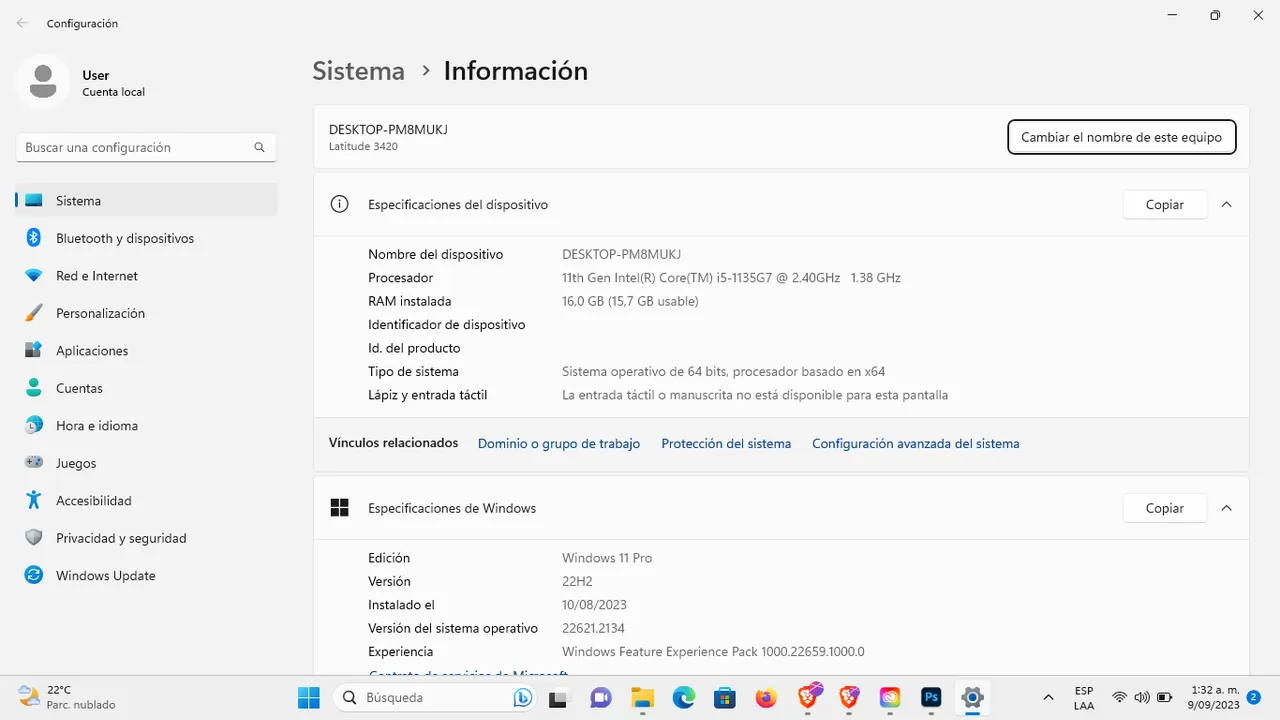This screenshot has height=720, width=1280.
Task: Switch to Photoshop from the taskbar
Action: tap(931, 697)
